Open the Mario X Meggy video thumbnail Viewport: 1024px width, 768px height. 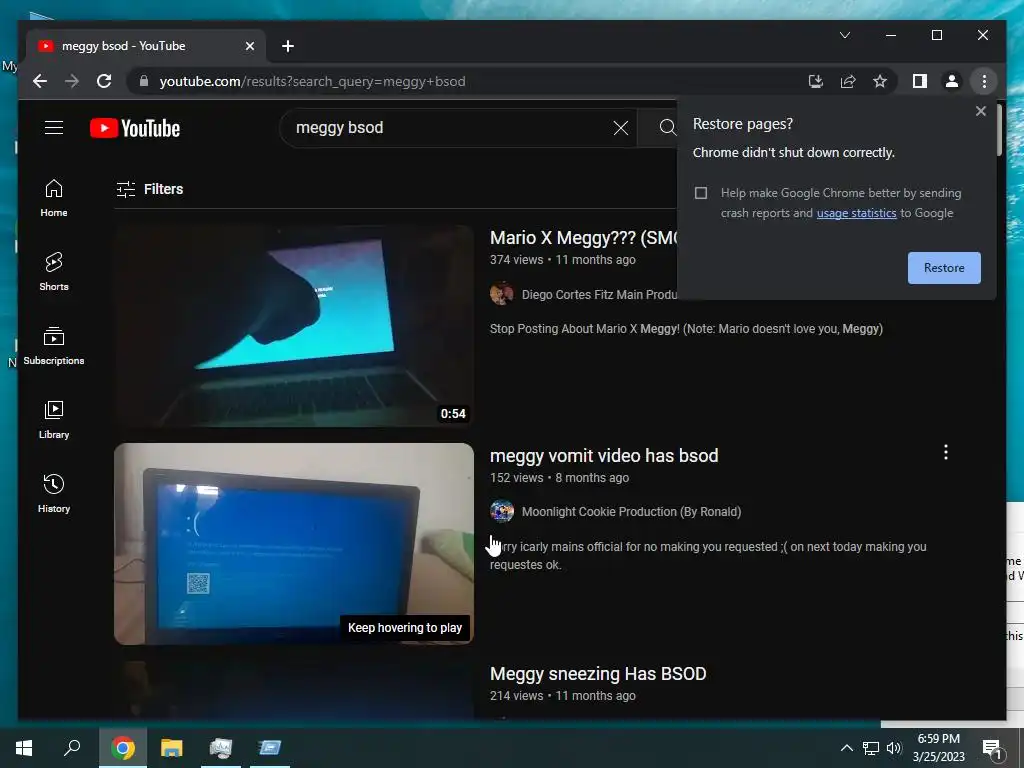[x=294, y=326]
